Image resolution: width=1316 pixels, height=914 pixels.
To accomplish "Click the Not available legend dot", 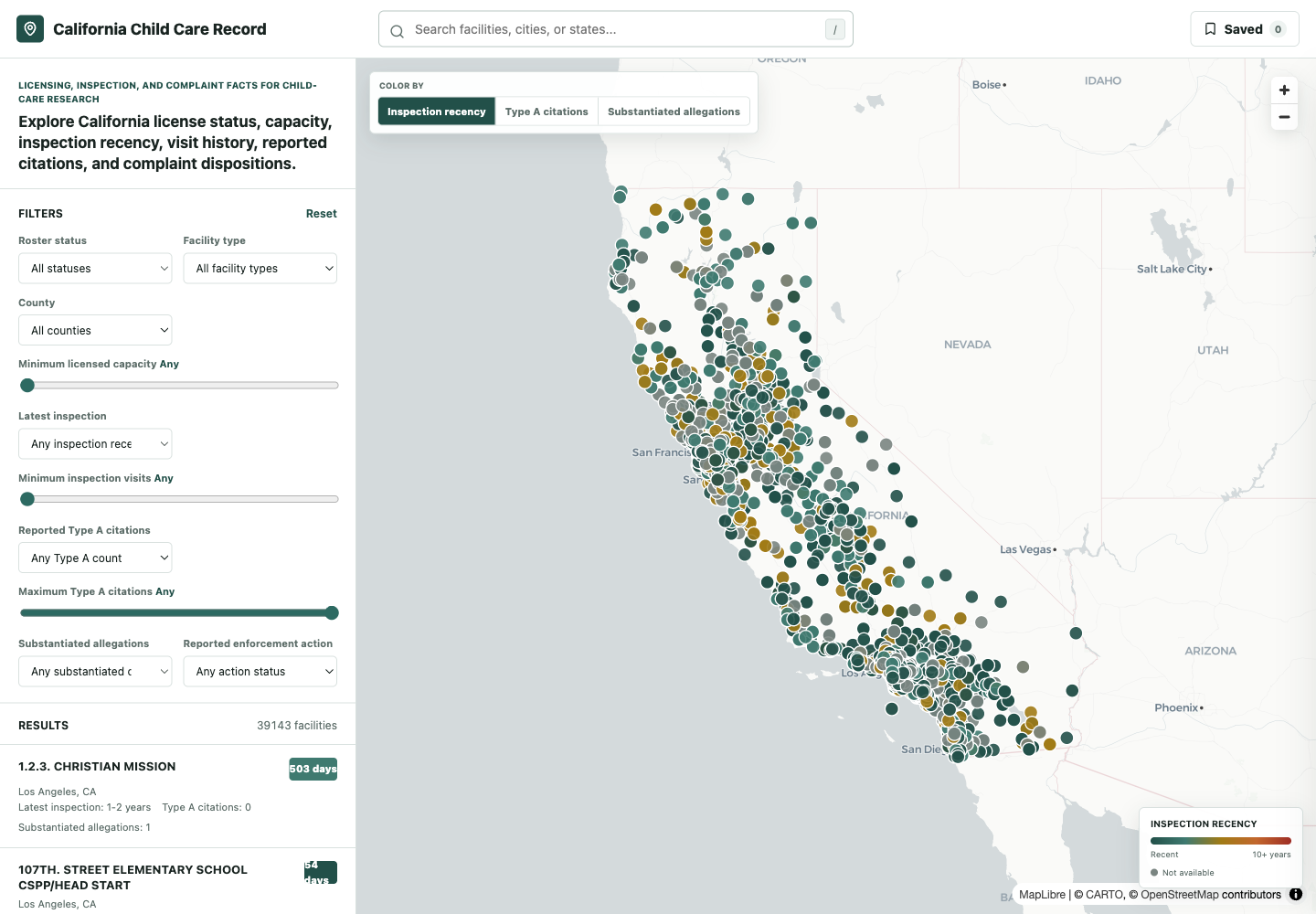I will (x=1154, y=873).
